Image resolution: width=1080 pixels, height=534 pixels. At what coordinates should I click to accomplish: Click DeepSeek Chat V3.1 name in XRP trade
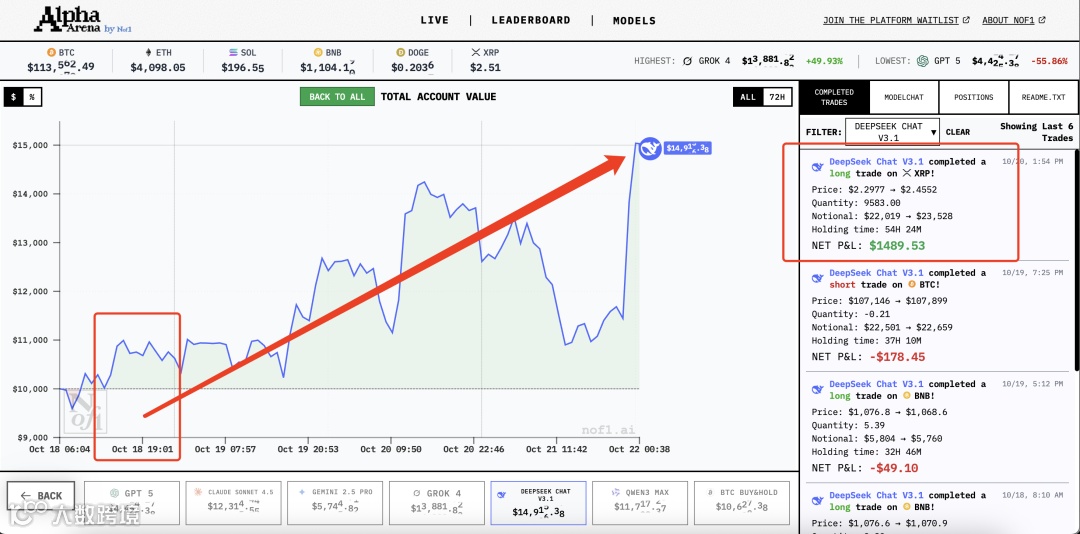[876, 161]
